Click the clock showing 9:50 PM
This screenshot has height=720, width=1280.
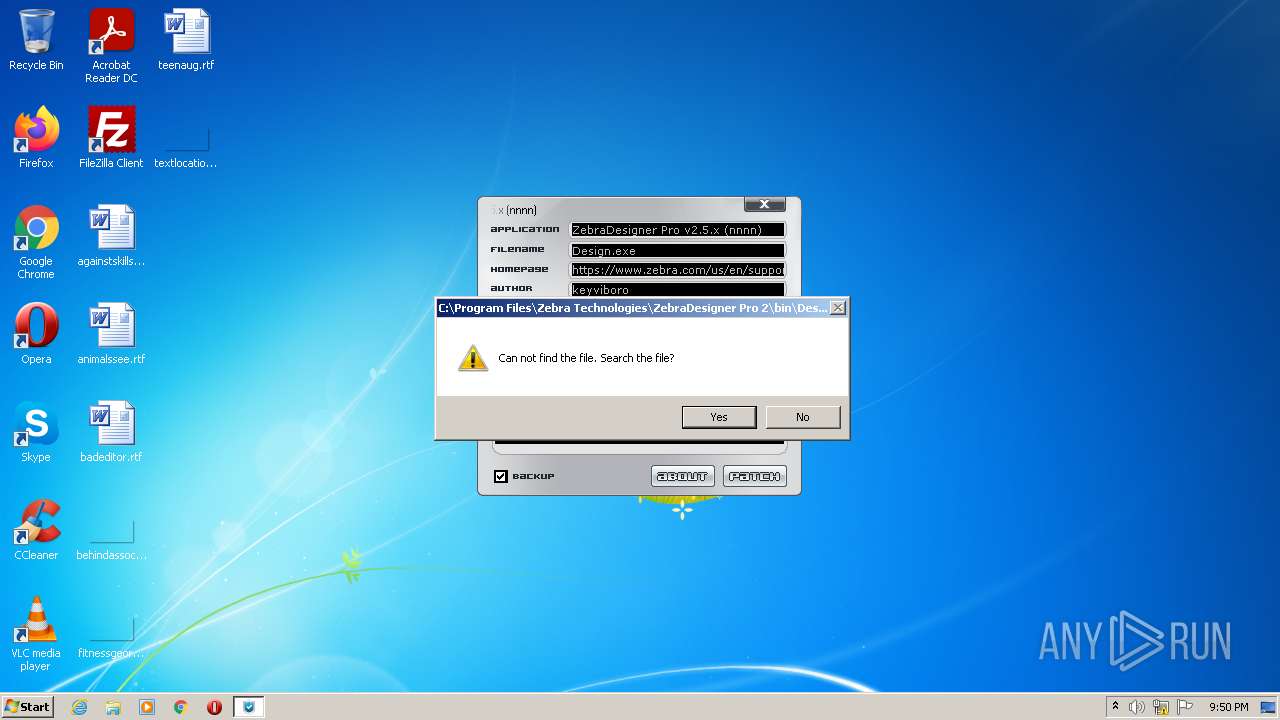[x=1228, y=707]
